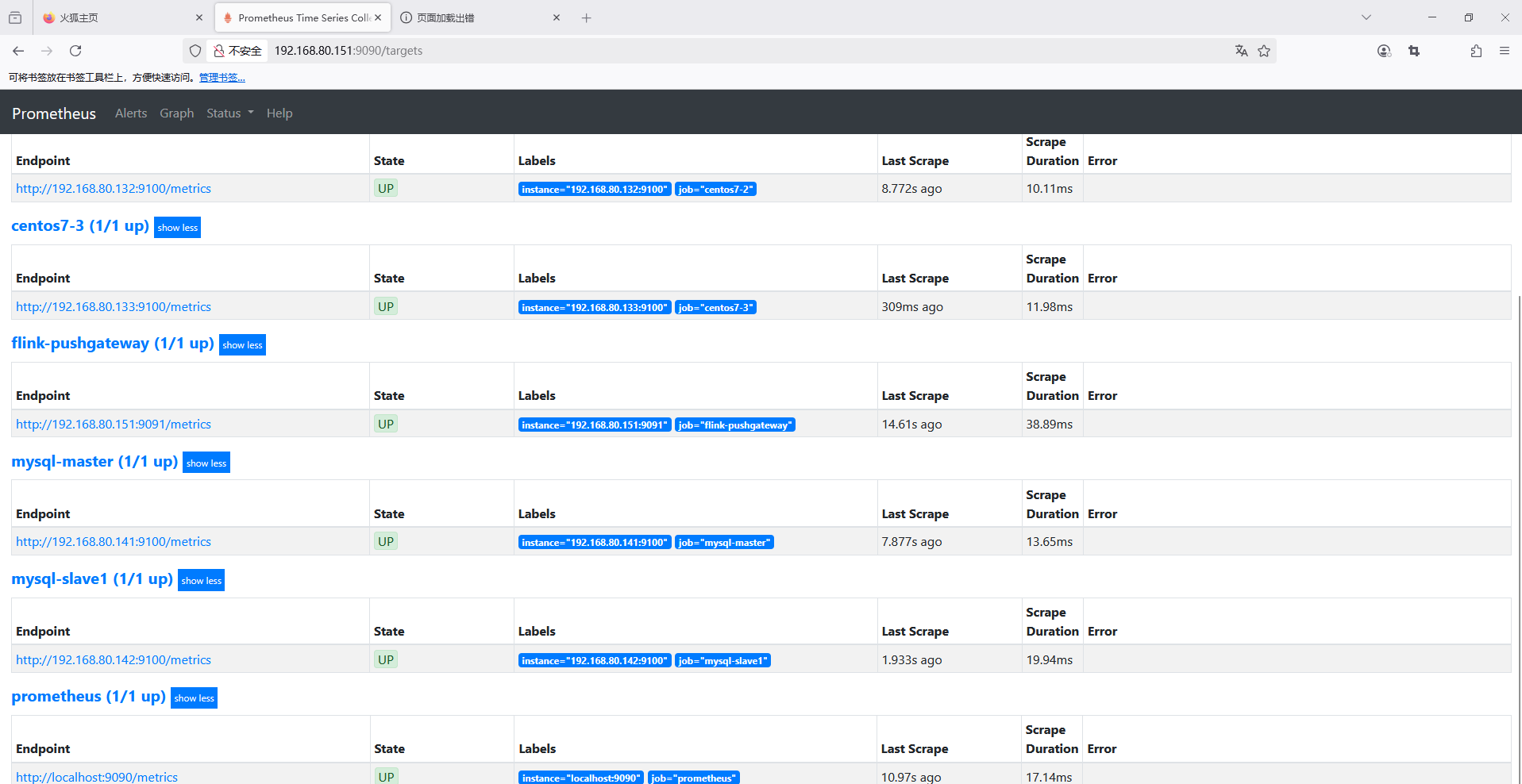The width and height of the screenshot is (1522, 784).
Task: Collapse the centos7-3 target group
Action: click(178, 228)
